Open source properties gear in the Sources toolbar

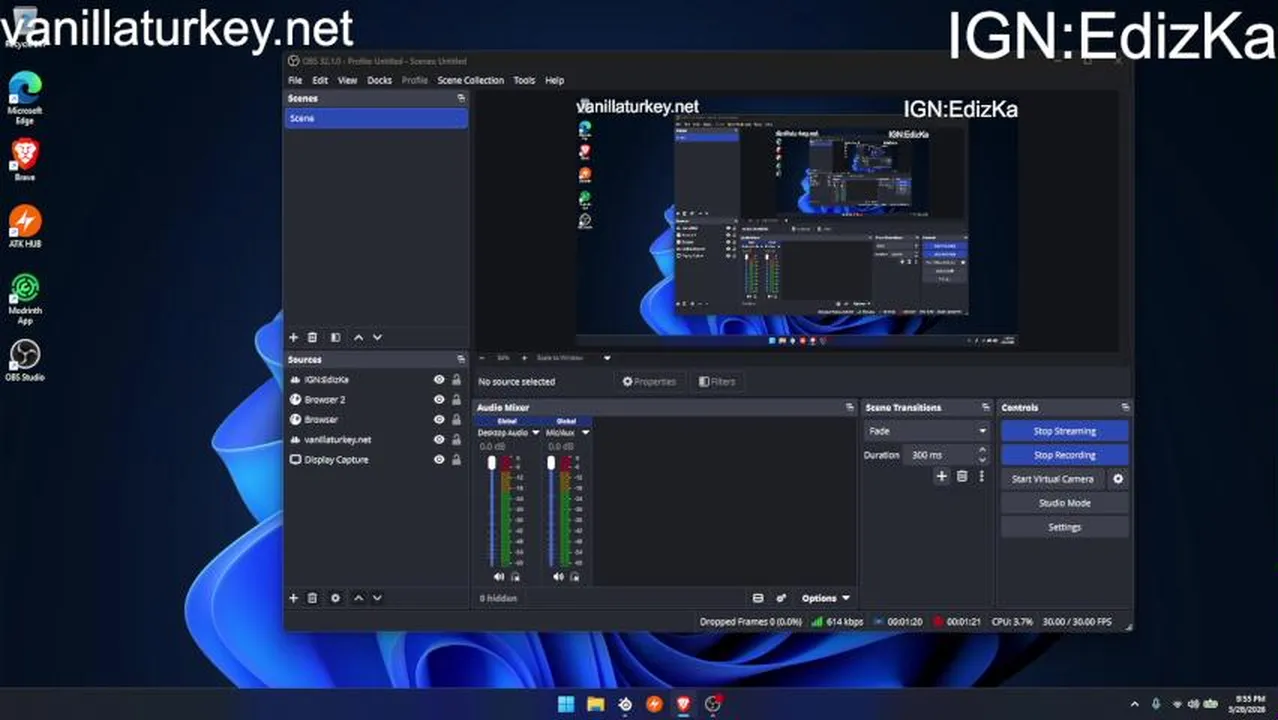335,598
